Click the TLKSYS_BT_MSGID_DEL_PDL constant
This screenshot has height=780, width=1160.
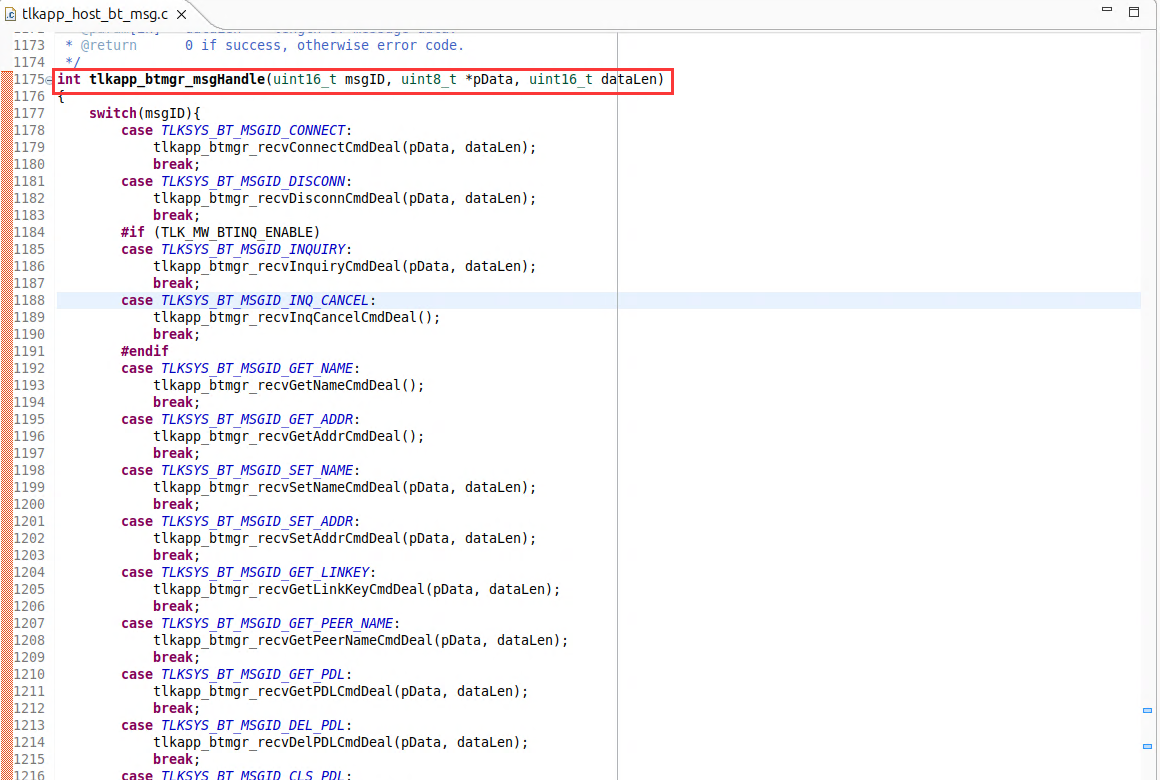(253, 726)
